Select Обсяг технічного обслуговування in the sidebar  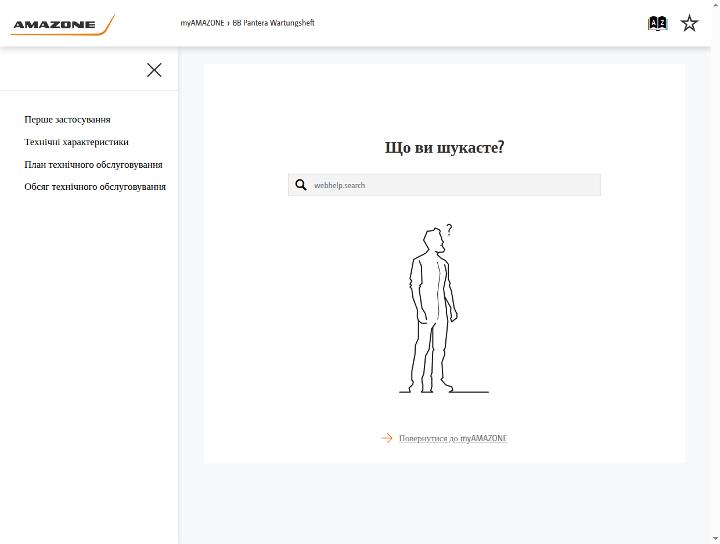[95, 187]
